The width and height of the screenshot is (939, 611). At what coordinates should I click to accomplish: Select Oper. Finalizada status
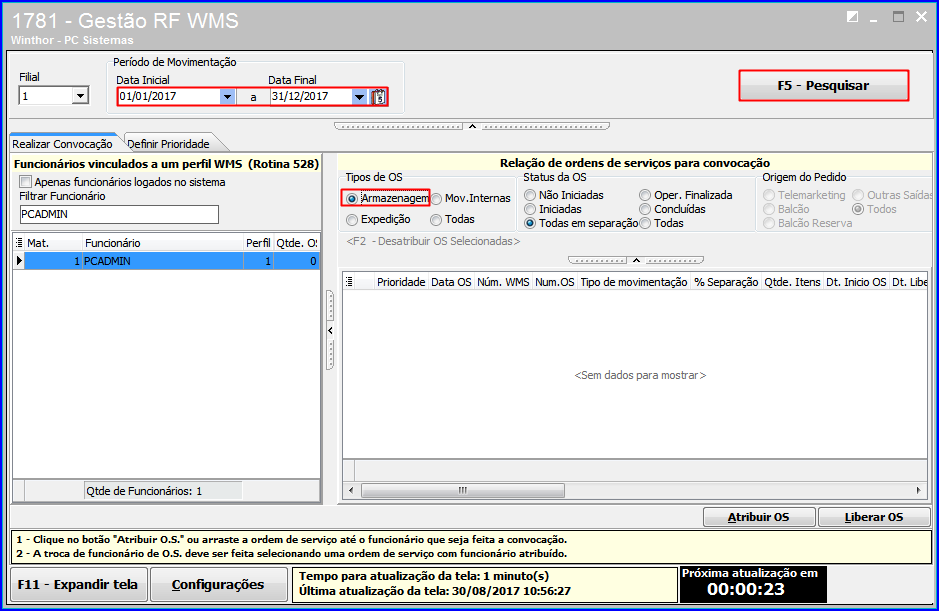[644, 195]
